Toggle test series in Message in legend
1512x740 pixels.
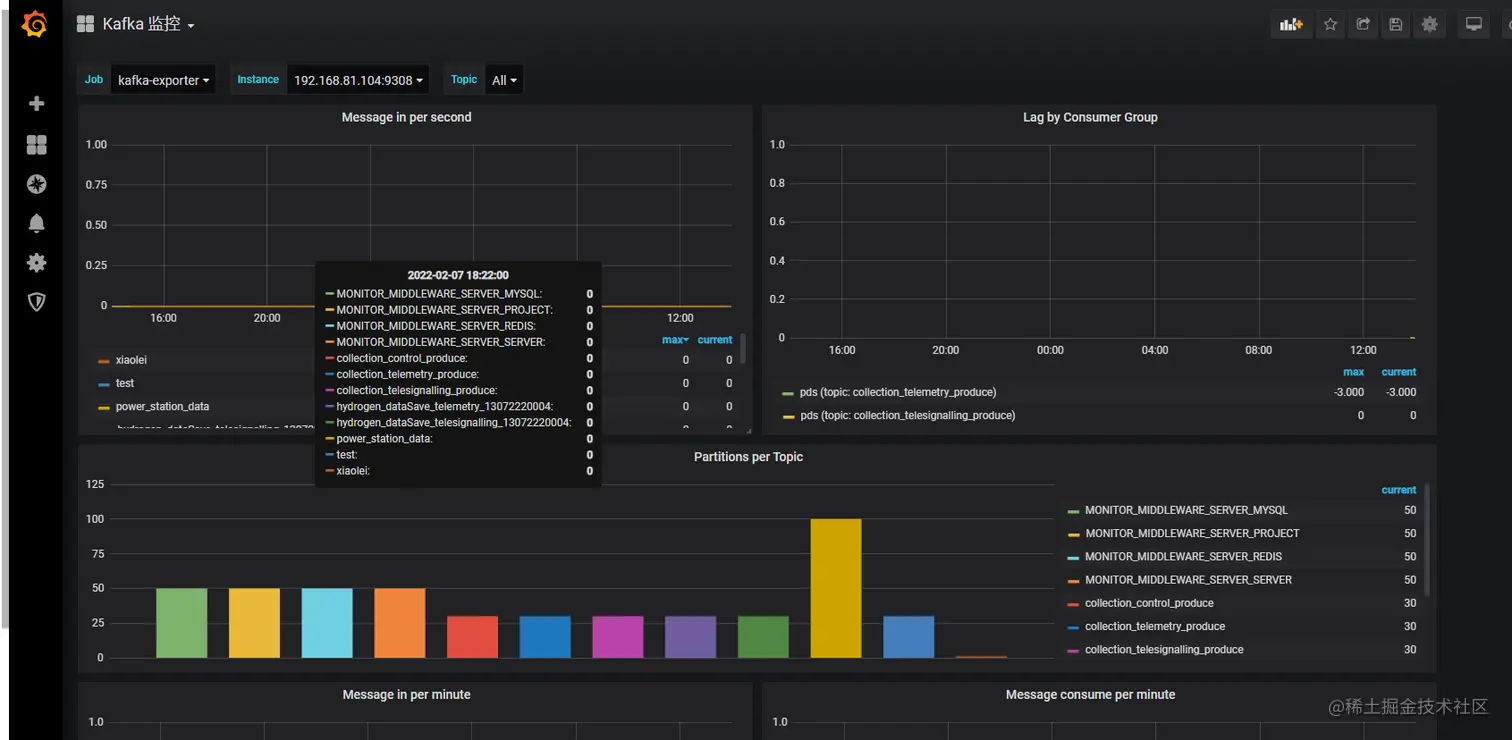tap(125, 383)
